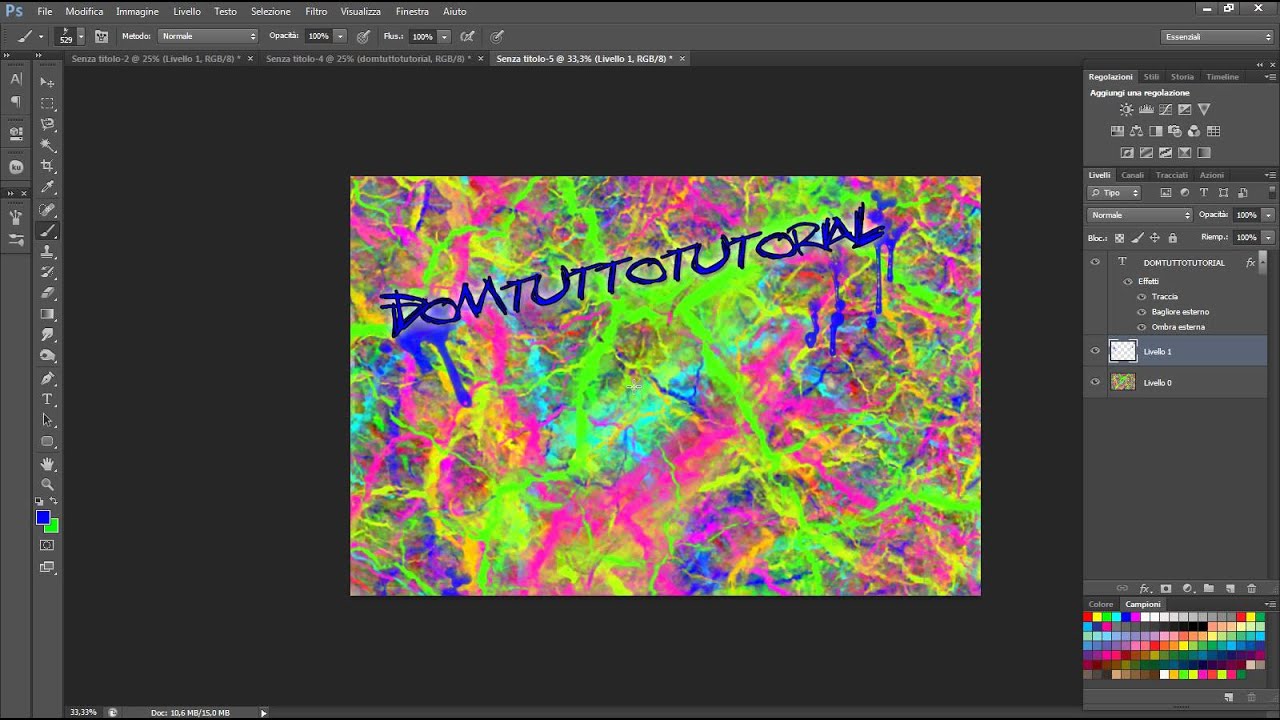Toggle lock transparent pixels
This screenshot has height=720, width=1280.
click(1119, 238)
